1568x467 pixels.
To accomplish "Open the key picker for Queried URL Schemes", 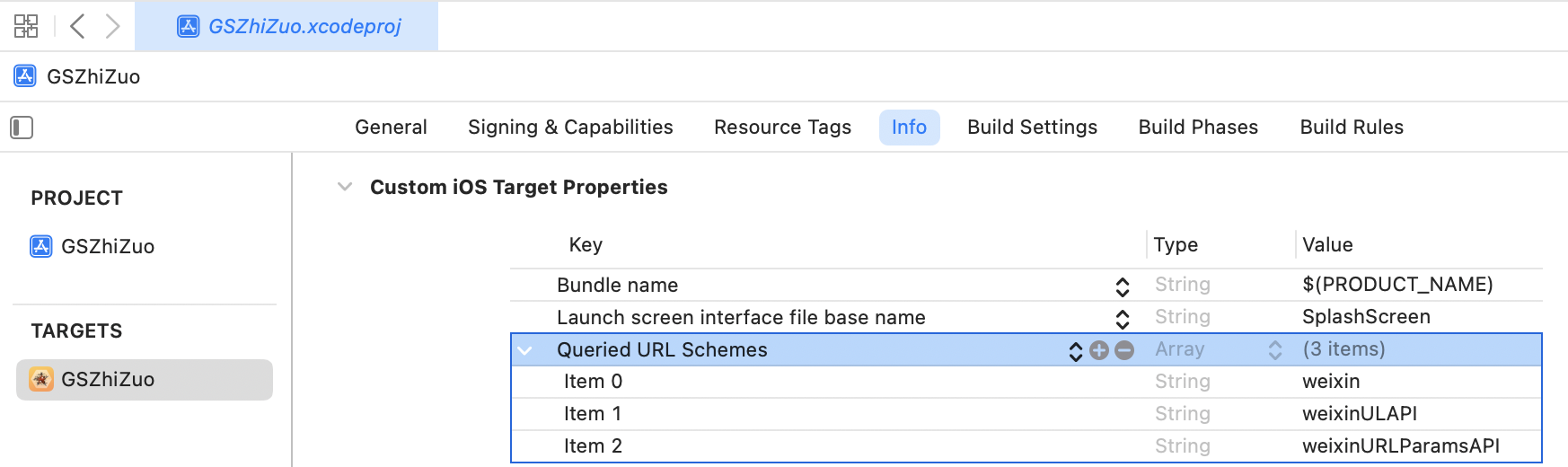I will tap(1076, 351).
